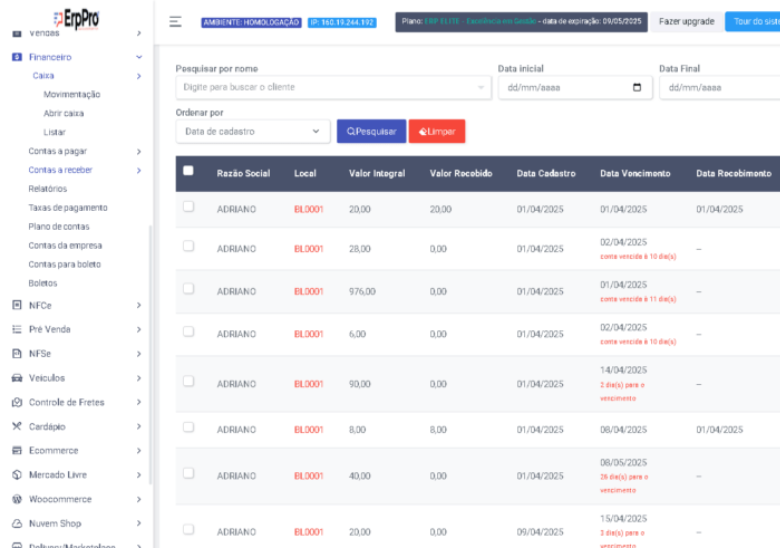Open Movimentação under Caixa
Viewport: 780px width, 548px height.
pyautogui.click(x=72, y=94)
